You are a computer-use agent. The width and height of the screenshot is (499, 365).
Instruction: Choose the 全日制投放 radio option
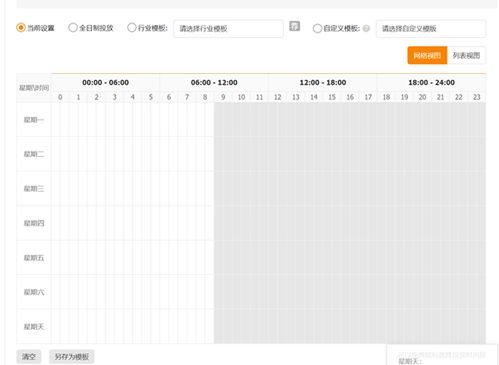73,28
